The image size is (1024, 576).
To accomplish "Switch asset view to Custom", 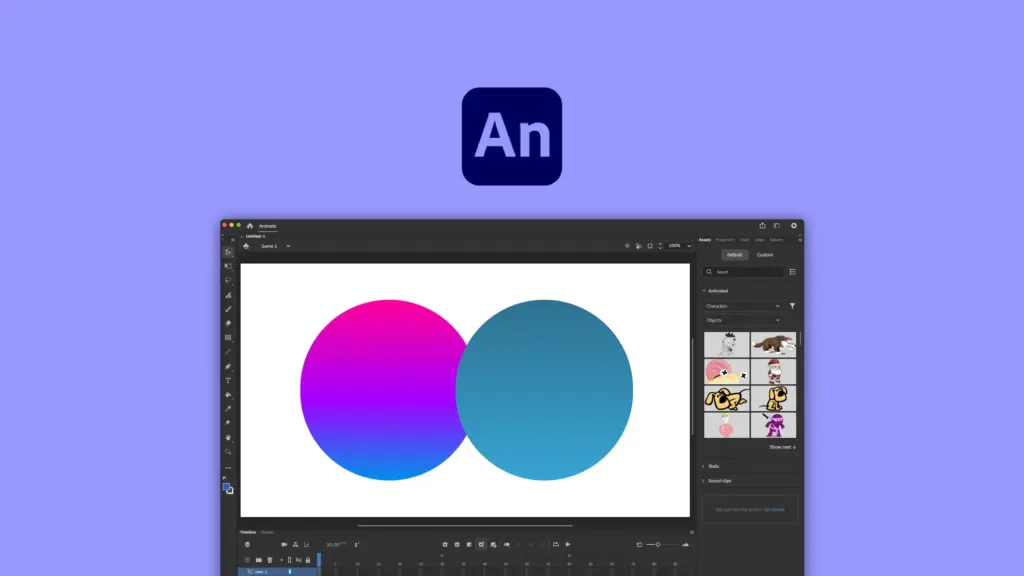I will pos(765,255).
